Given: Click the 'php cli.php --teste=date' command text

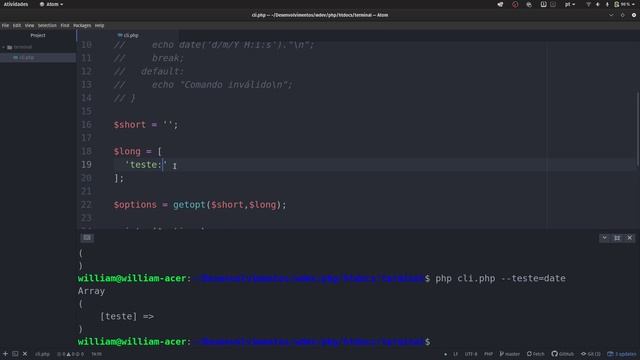Looking at the screenshot, I should point(500,278).
